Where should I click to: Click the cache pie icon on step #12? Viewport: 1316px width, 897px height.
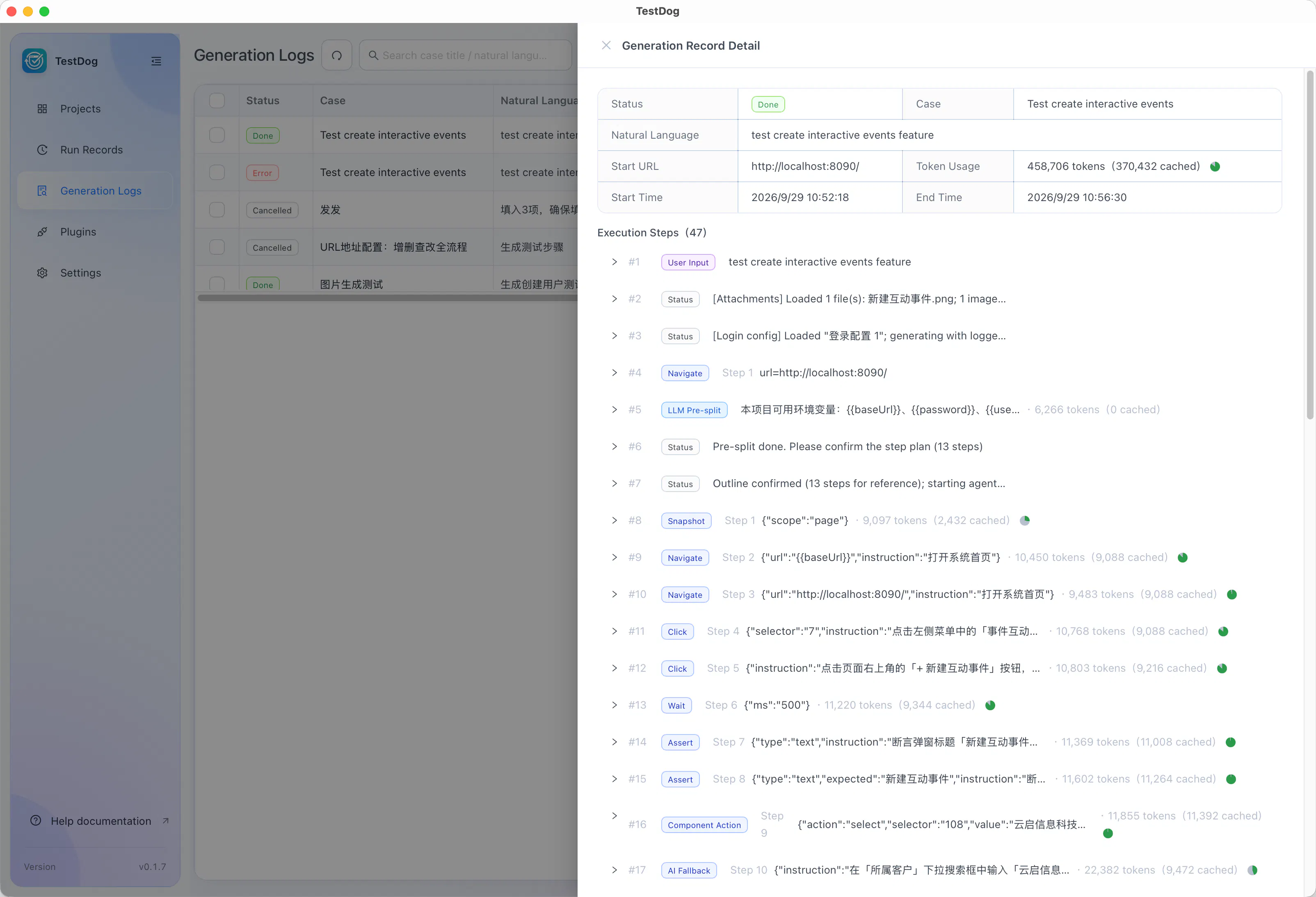[x=1222, y=668]
